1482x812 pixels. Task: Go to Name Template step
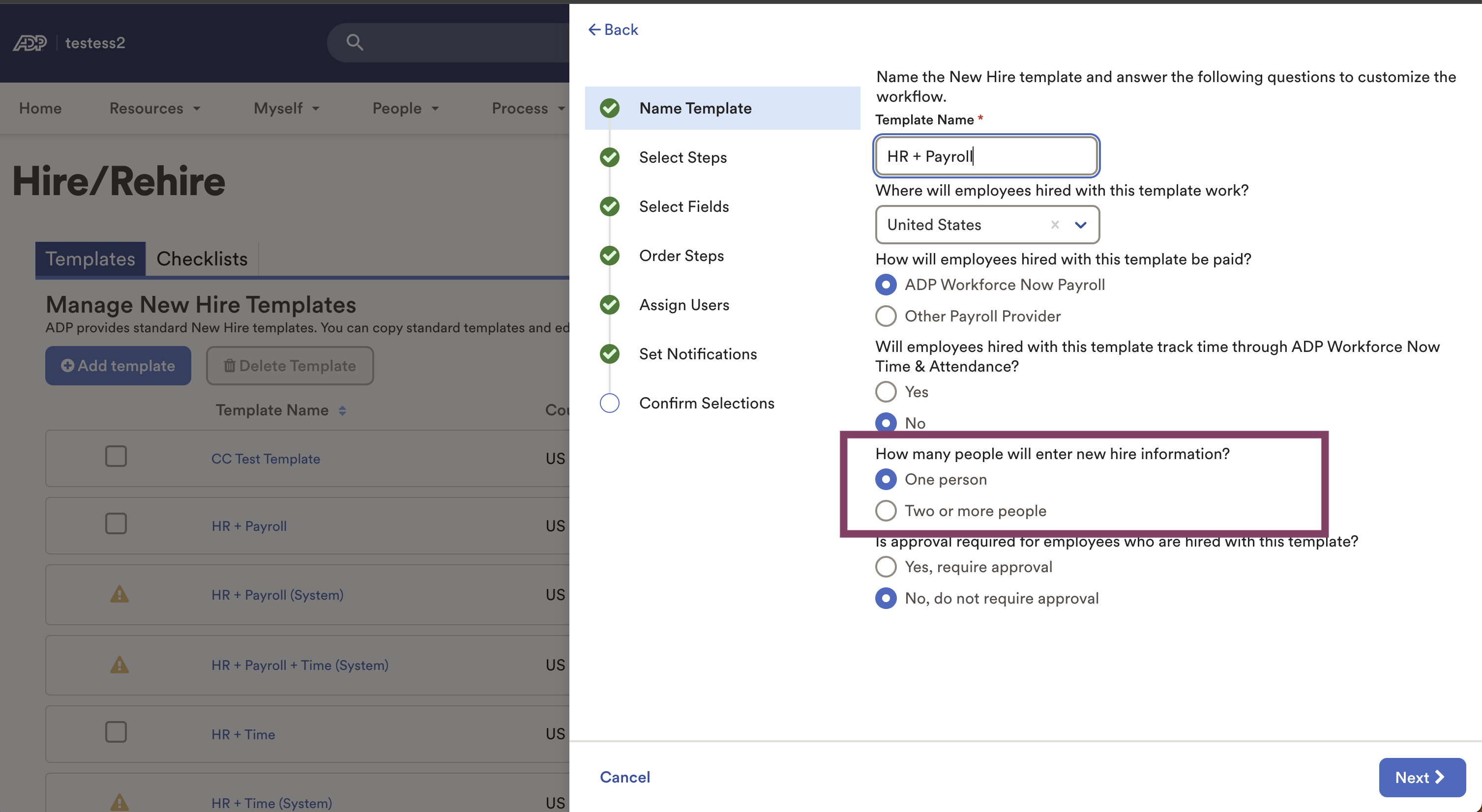[x=723, y=108]
